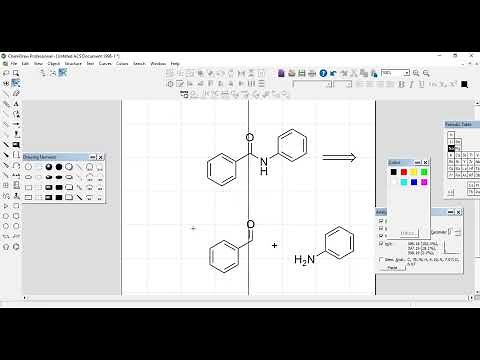Toggle the third checkbox in Analysis panel
Screen dimensions: 480x360
[381, 236]
